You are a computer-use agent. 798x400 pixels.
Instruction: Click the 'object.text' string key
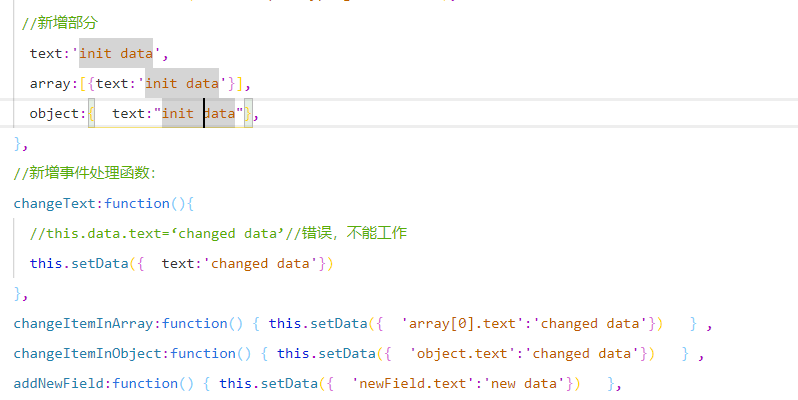click(462, 354)
